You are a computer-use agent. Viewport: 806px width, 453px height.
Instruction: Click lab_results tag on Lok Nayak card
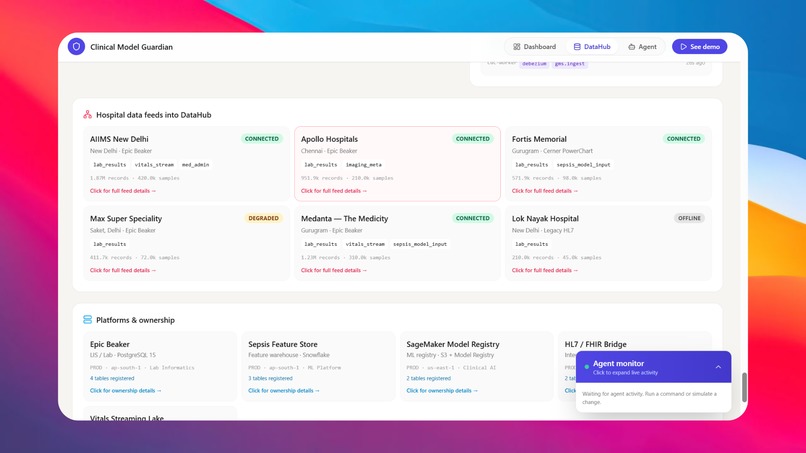pyautogui.click(x=532, y=244)
